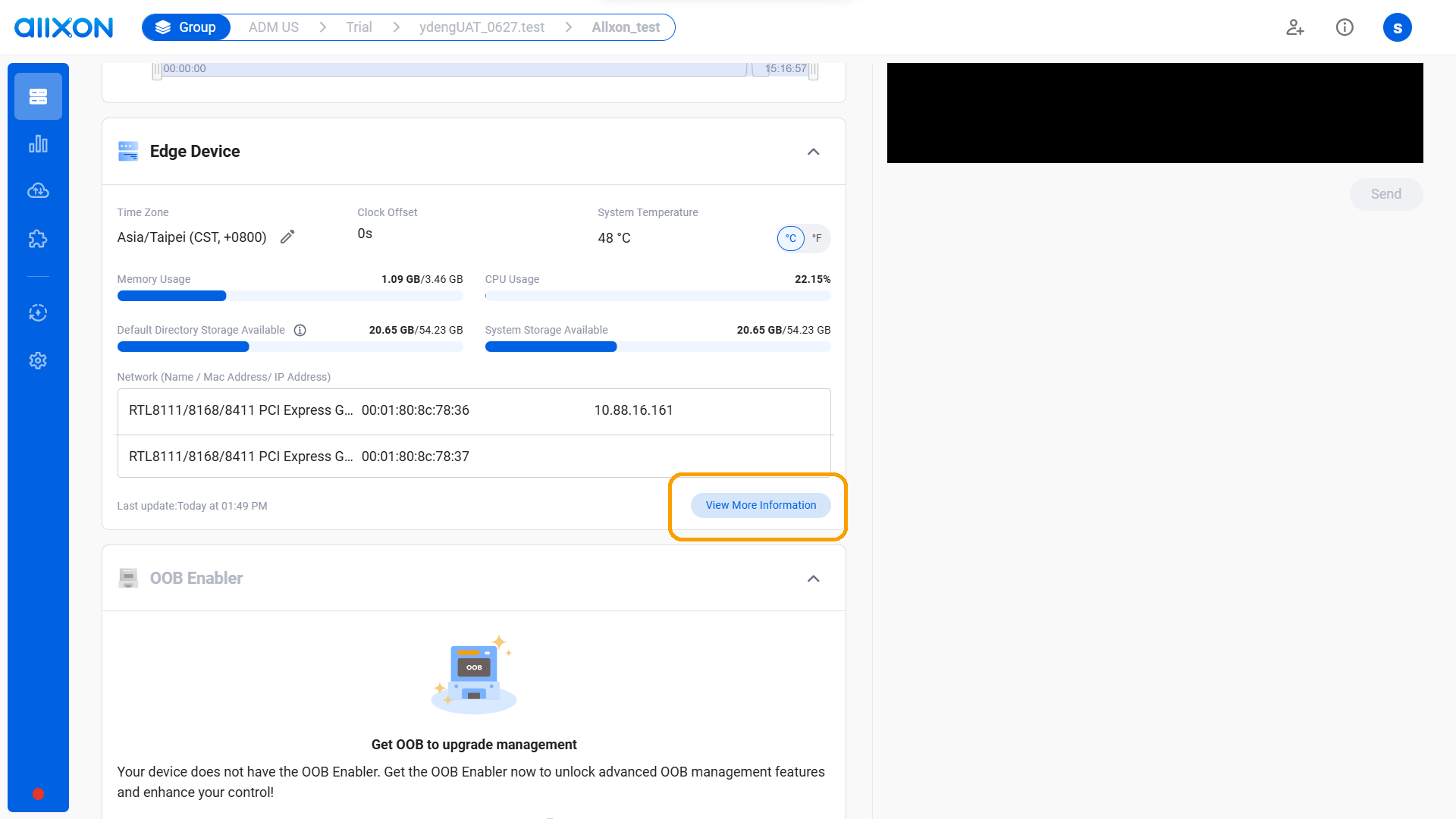Navigate to Trial in the breadcrumb
1456x819 pixels.
pos(358,27)
